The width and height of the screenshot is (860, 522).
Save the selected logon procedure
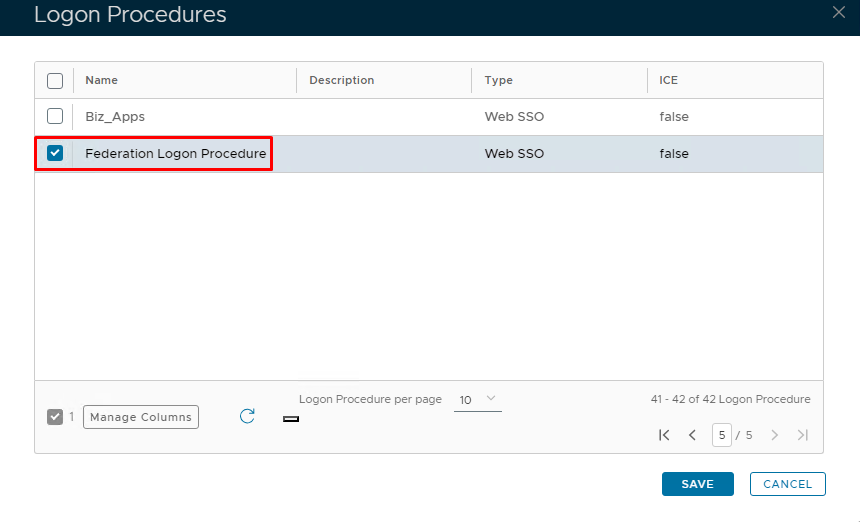point(697,484)
